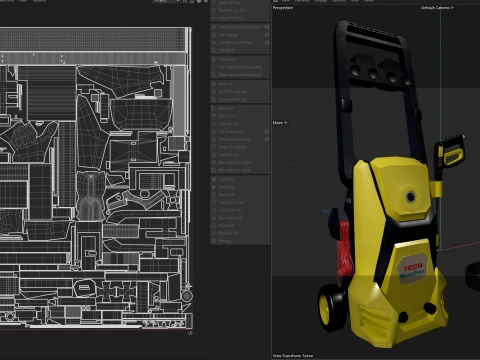480x360 pixels.
Task: Click Restore UV
Action: tap(240, 233)
